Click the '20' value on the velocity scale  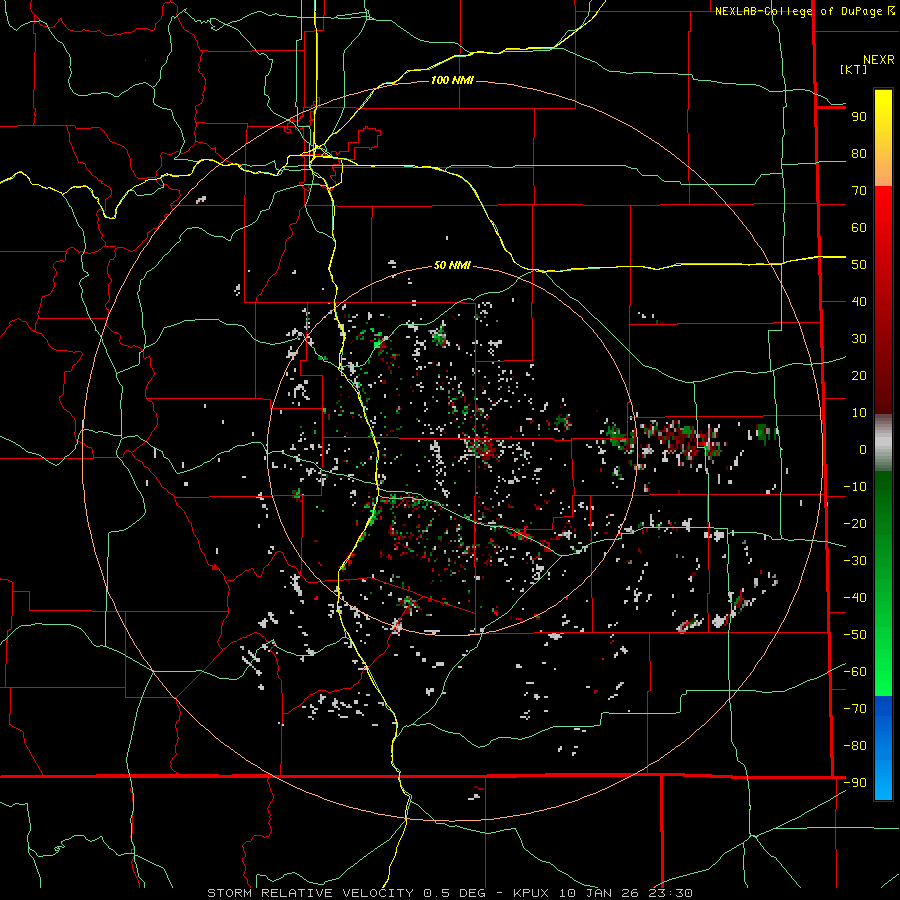tap(859, 376)
